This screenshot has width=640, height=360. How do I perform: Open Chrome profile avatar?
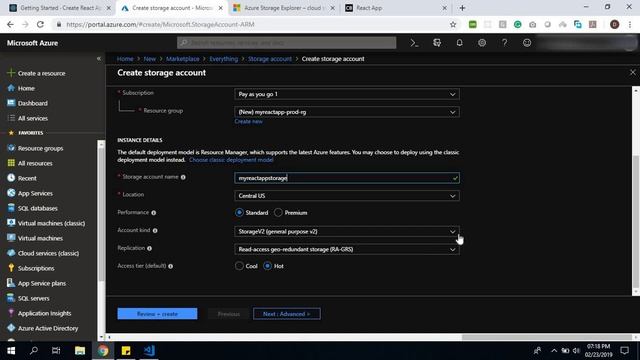pyautogui.click(x=614, y=24)
